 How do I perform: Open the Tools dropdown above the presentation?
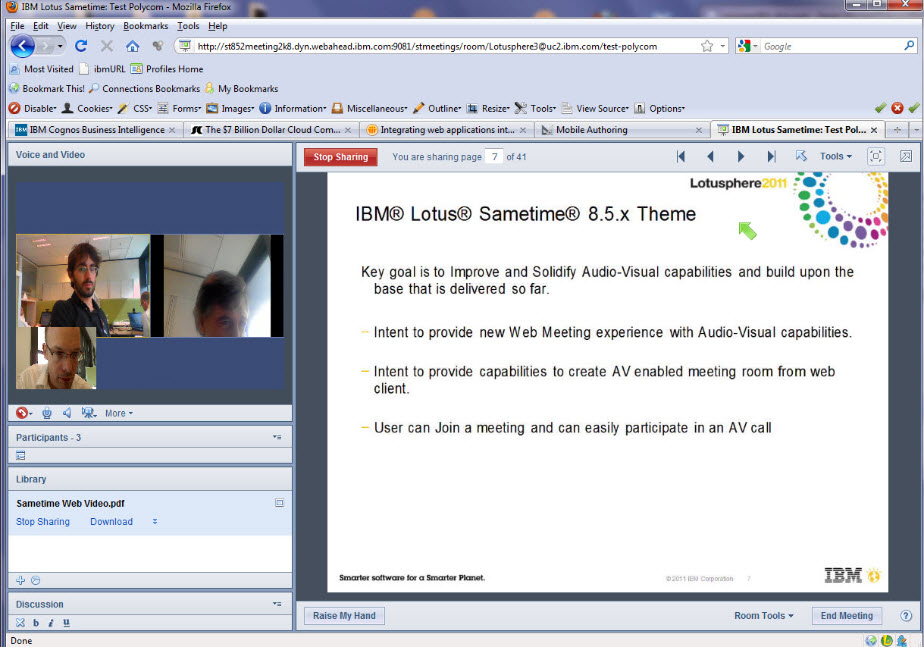click(832, 156)
